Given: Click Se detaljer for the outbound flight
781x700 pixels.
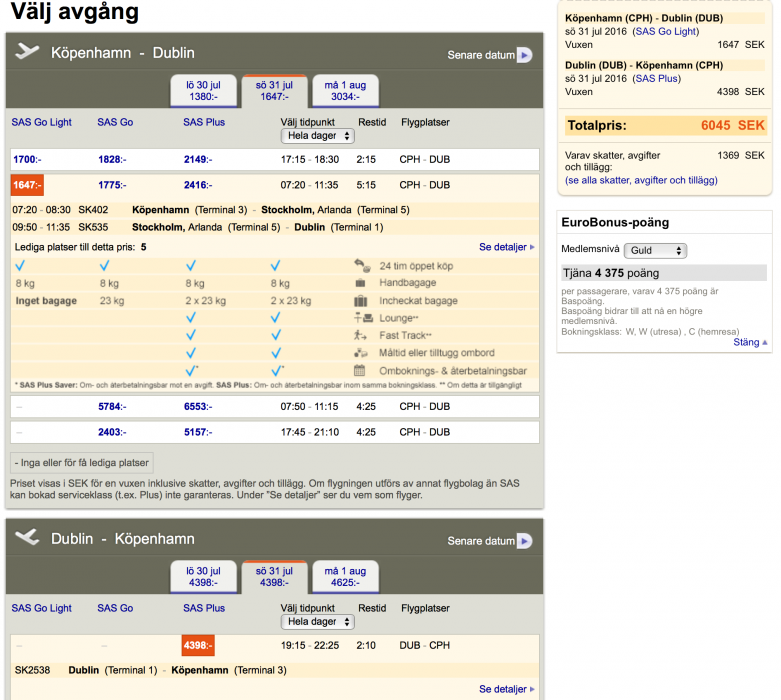Looking at the screenshot, I should pyautogui.click(x=507, y=246).
